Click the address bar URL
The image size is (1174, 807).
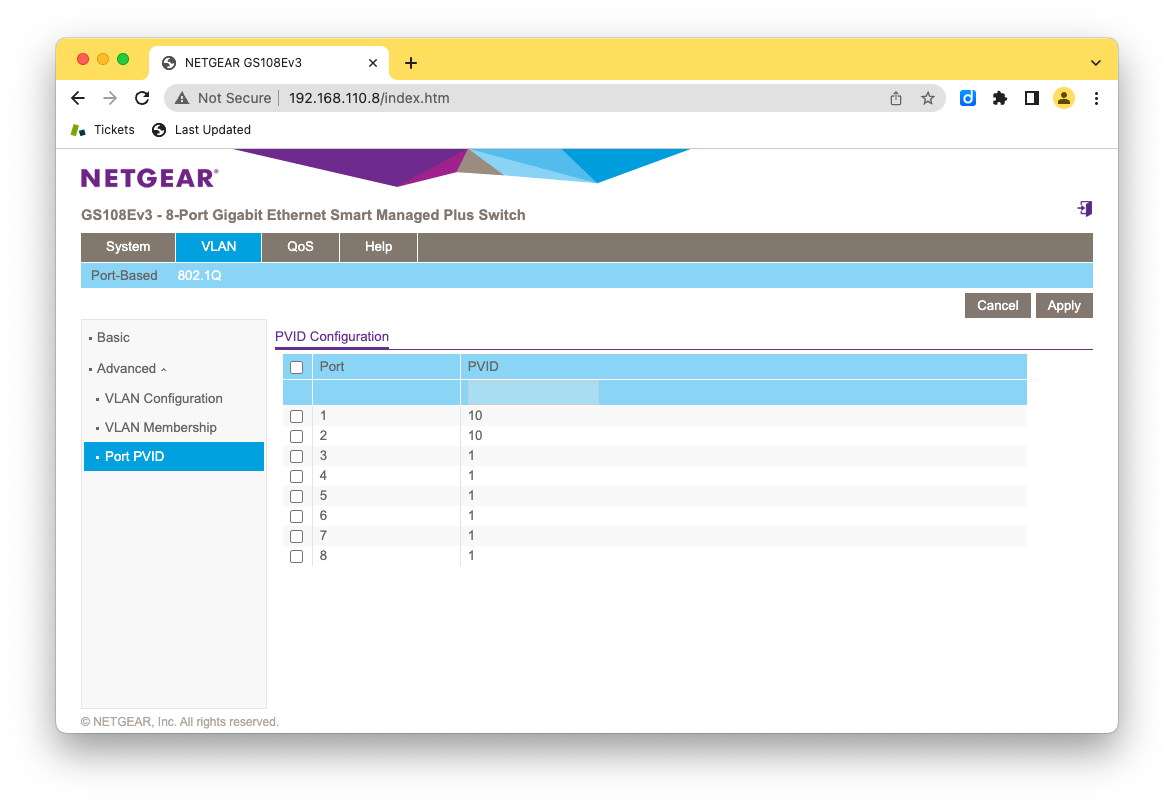point(369,98)
